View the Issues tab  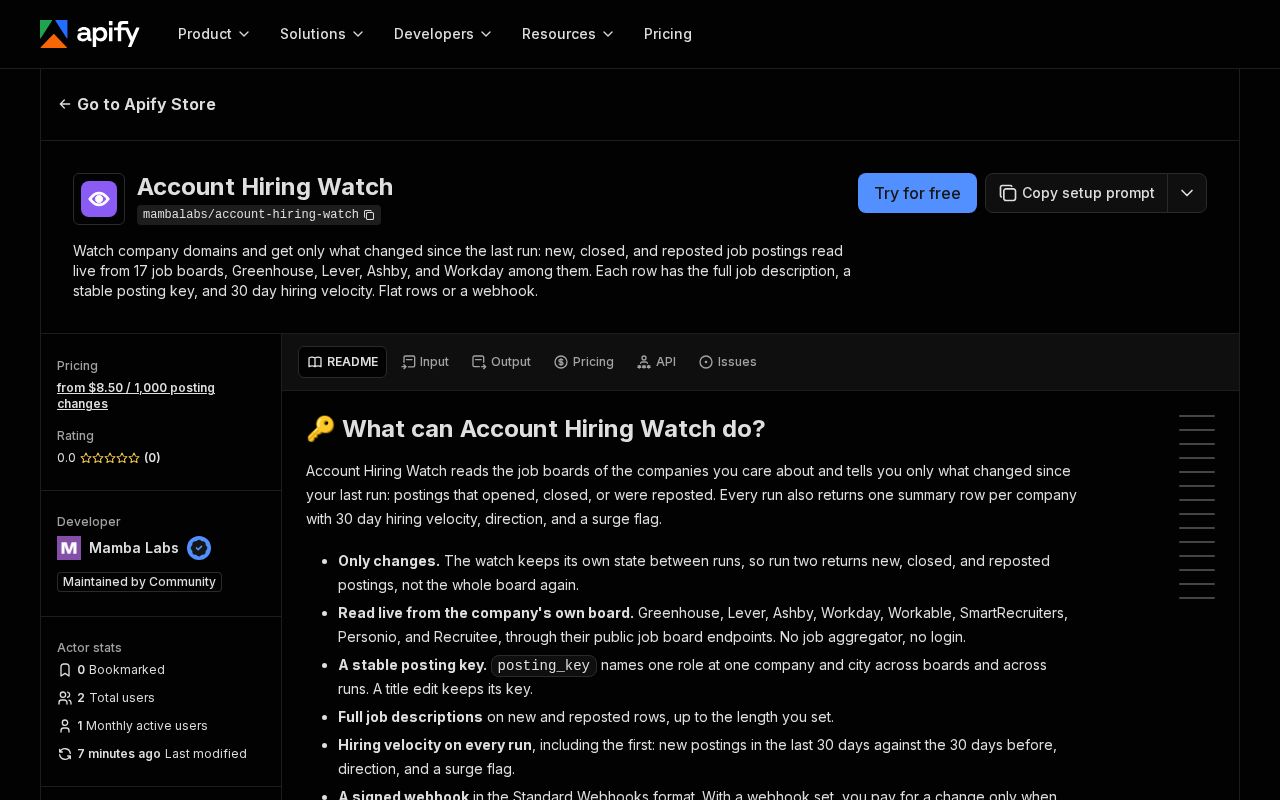[727, 362]
